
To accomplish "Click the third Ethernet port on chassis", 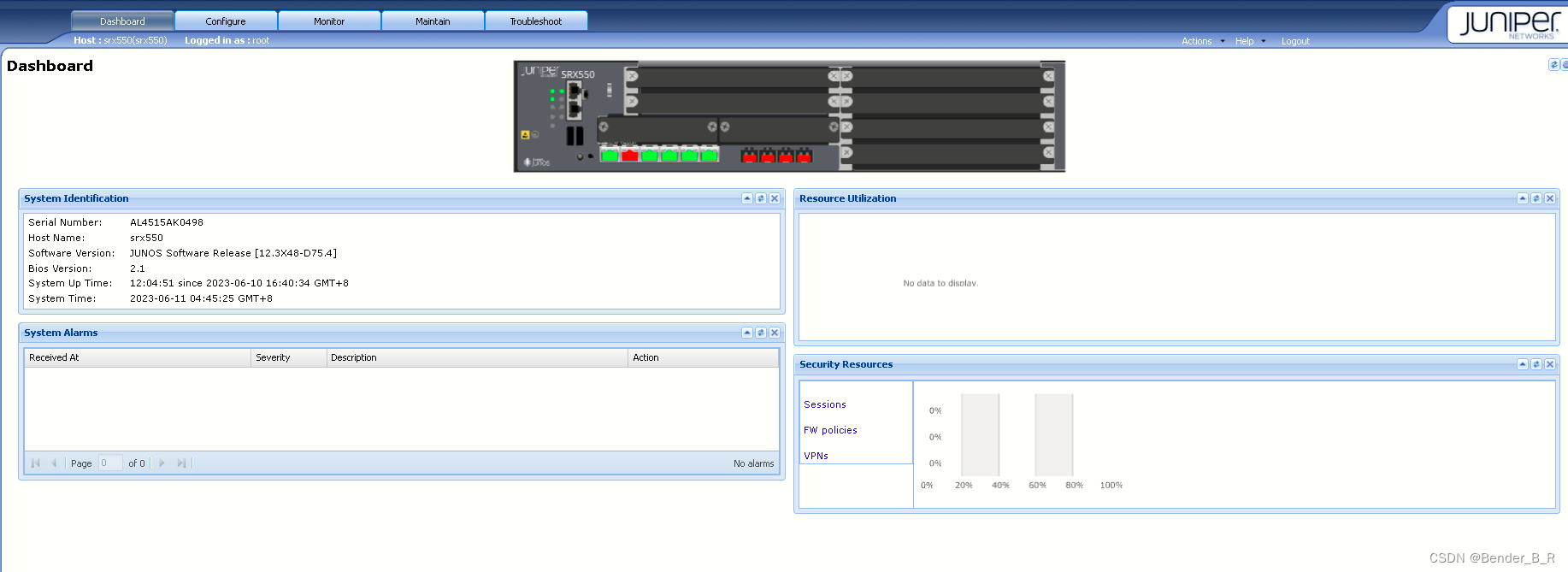I will (650, 154).
